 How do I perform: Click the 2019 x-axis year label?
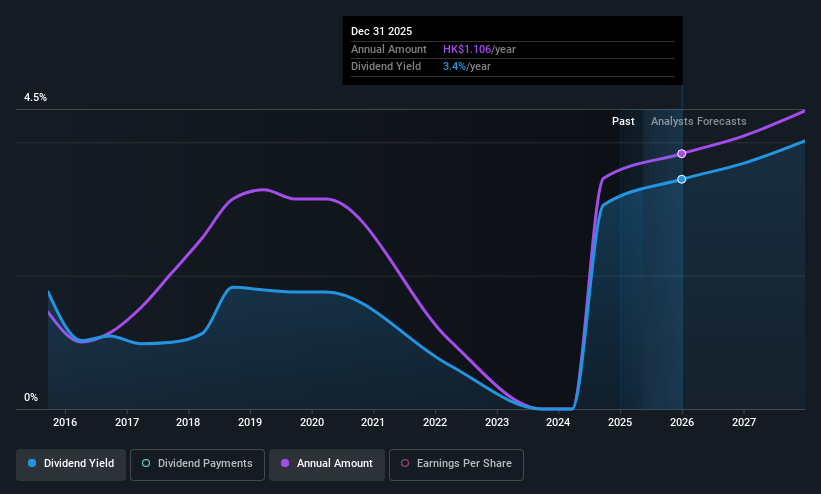[250, 422]
